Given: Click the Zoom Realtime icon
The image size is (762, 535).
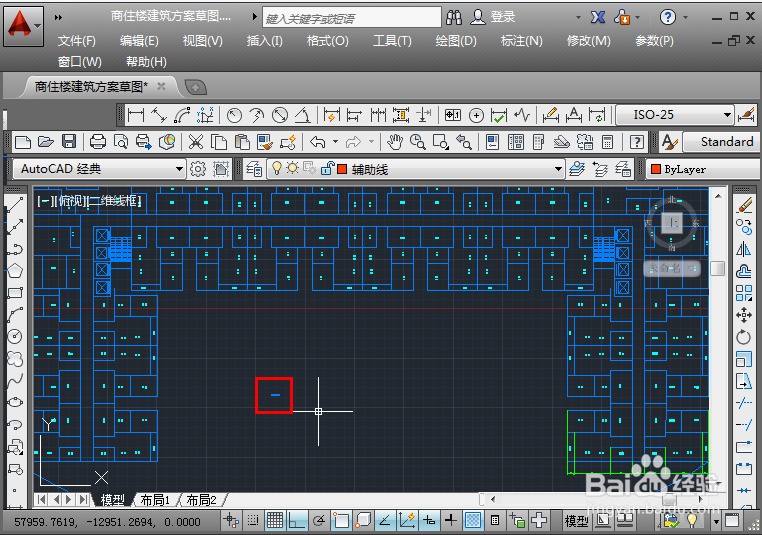Looking at the screenshot, I should click(x=417, y=142).
